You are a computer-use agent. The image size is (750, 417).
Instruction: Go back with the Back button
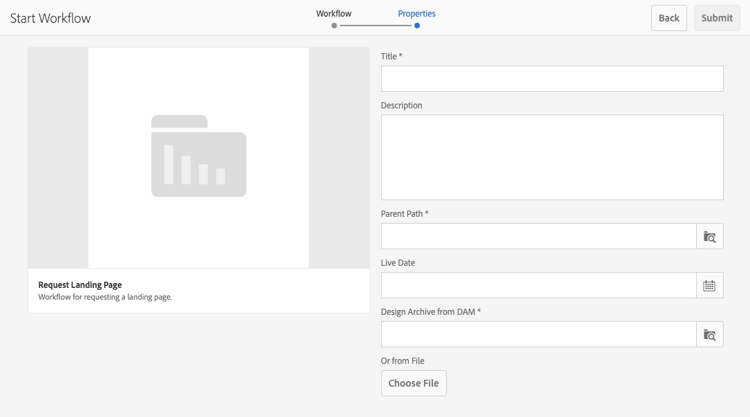pos(669,18)
